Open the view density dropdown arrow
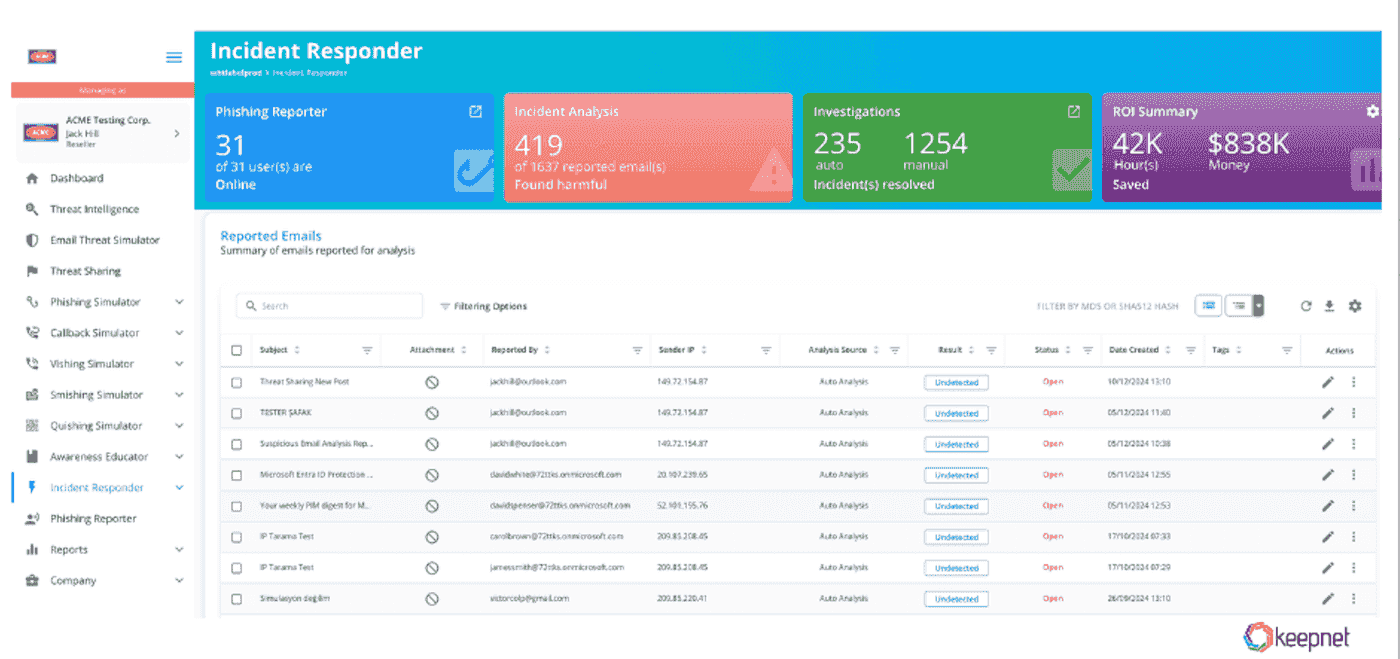 [x=1259, y=306]
